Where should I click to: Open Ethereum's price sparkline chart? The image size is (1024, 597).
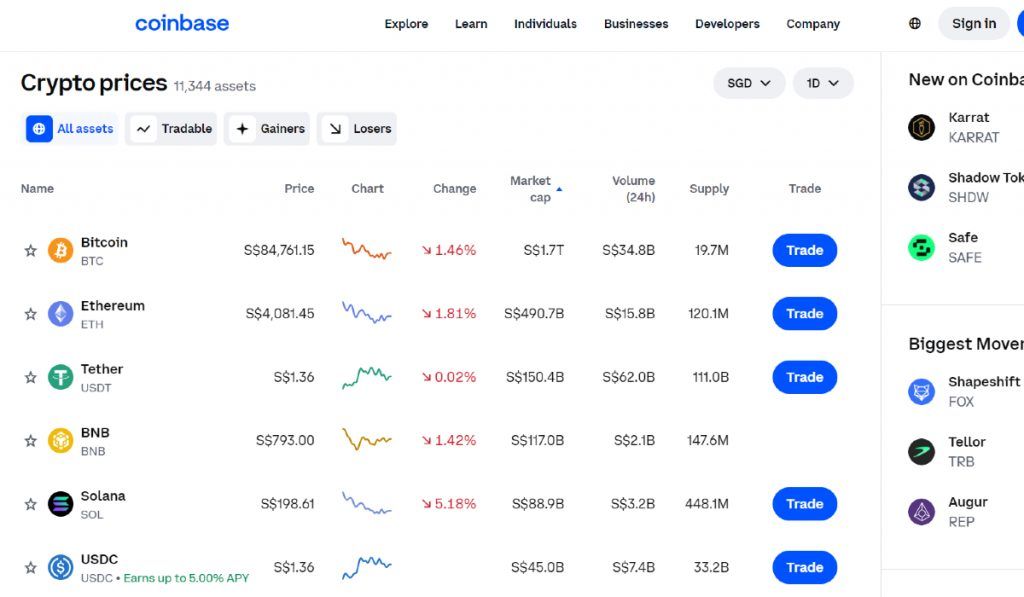coord(366,313)
